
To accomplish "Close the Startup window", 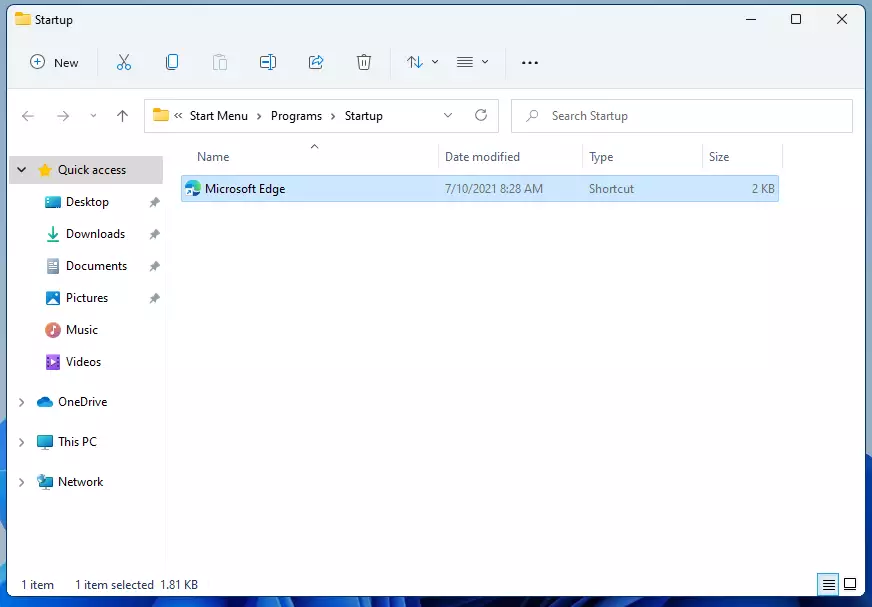I will (x=842, y=19).
